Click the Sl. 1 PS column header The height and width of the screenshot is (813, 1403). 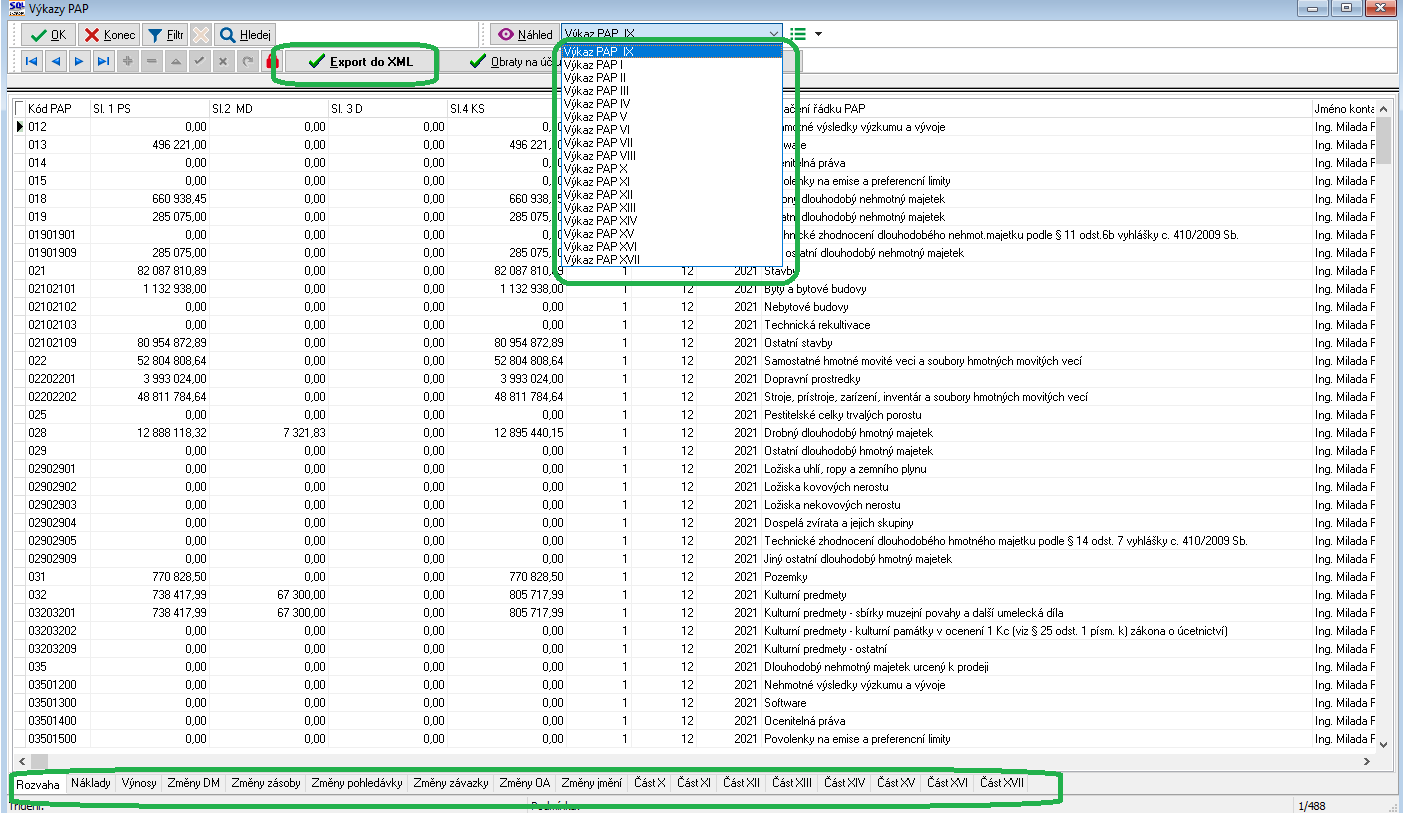coord(149,108)
